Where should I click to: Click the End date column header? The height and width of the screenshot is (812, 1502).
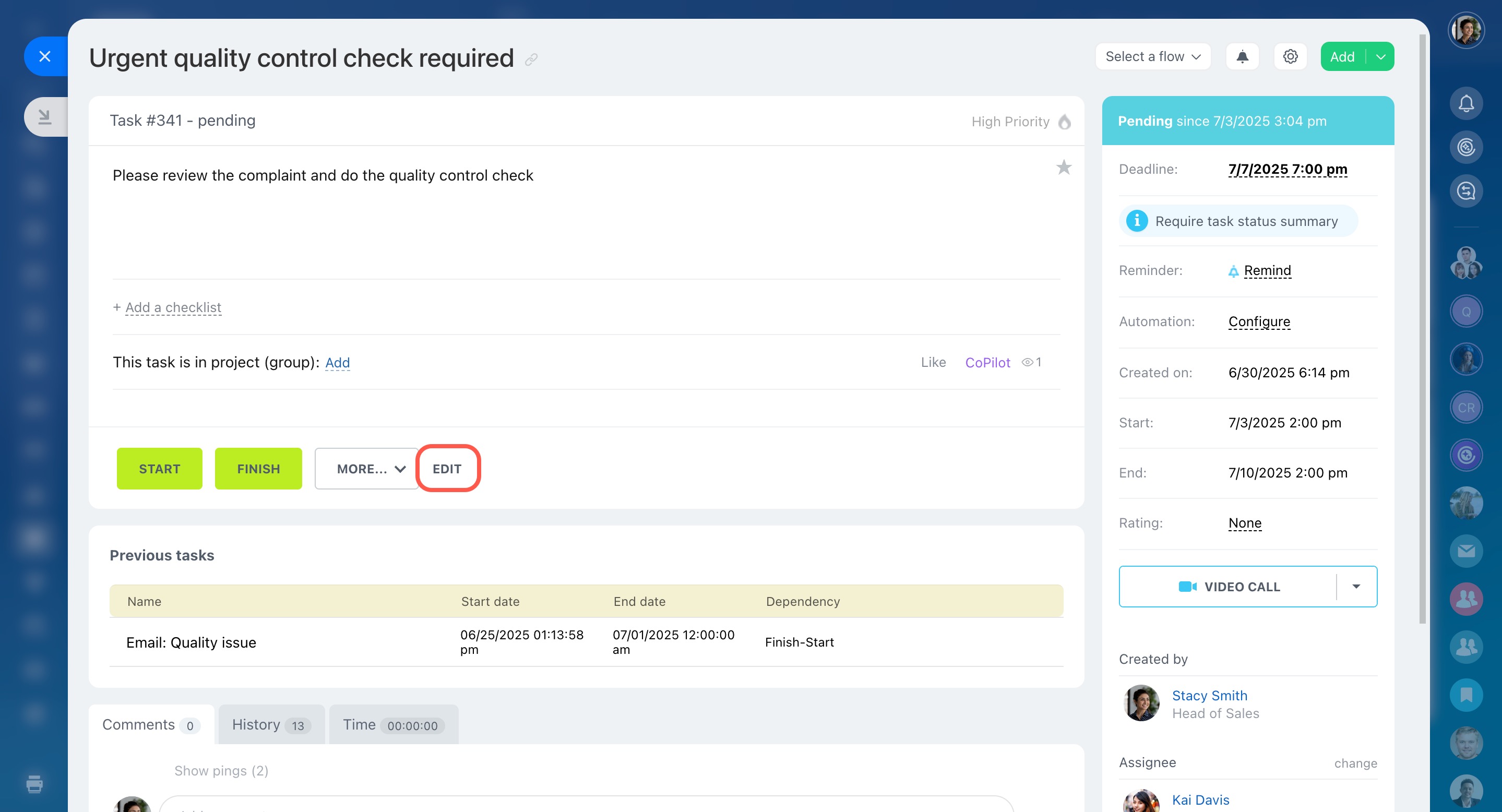pyautogui.click(x=639, y=601)
